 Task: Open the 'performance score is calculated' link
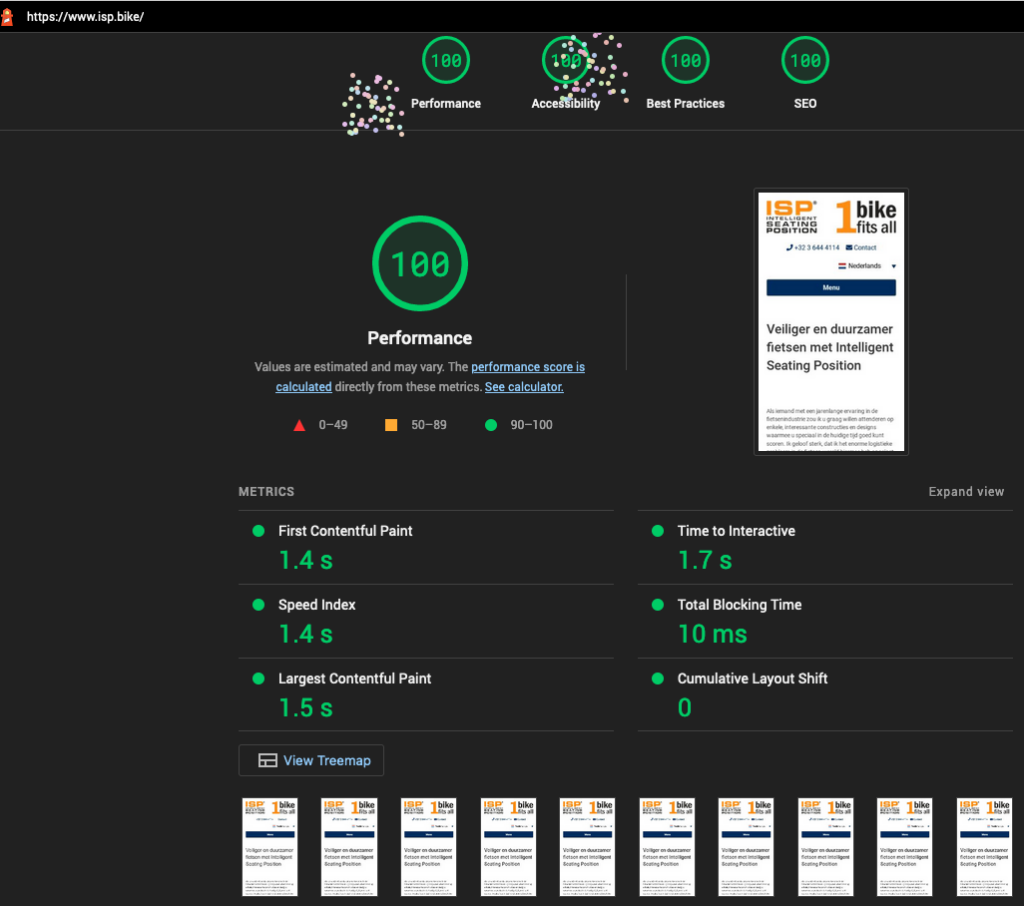pyautogui.click(x=527, y=368)
